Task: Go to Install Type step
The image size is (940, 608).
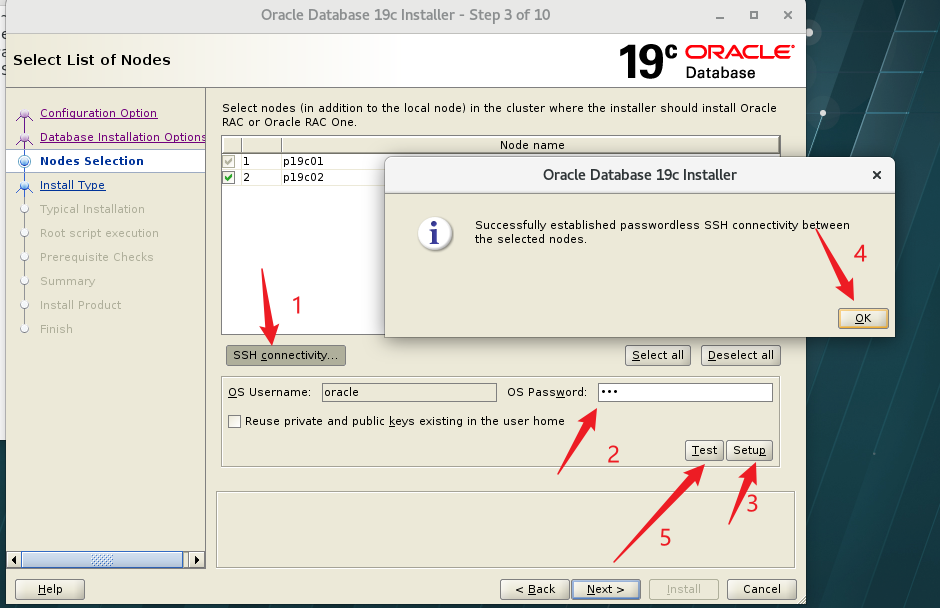Action: point(73,185)
